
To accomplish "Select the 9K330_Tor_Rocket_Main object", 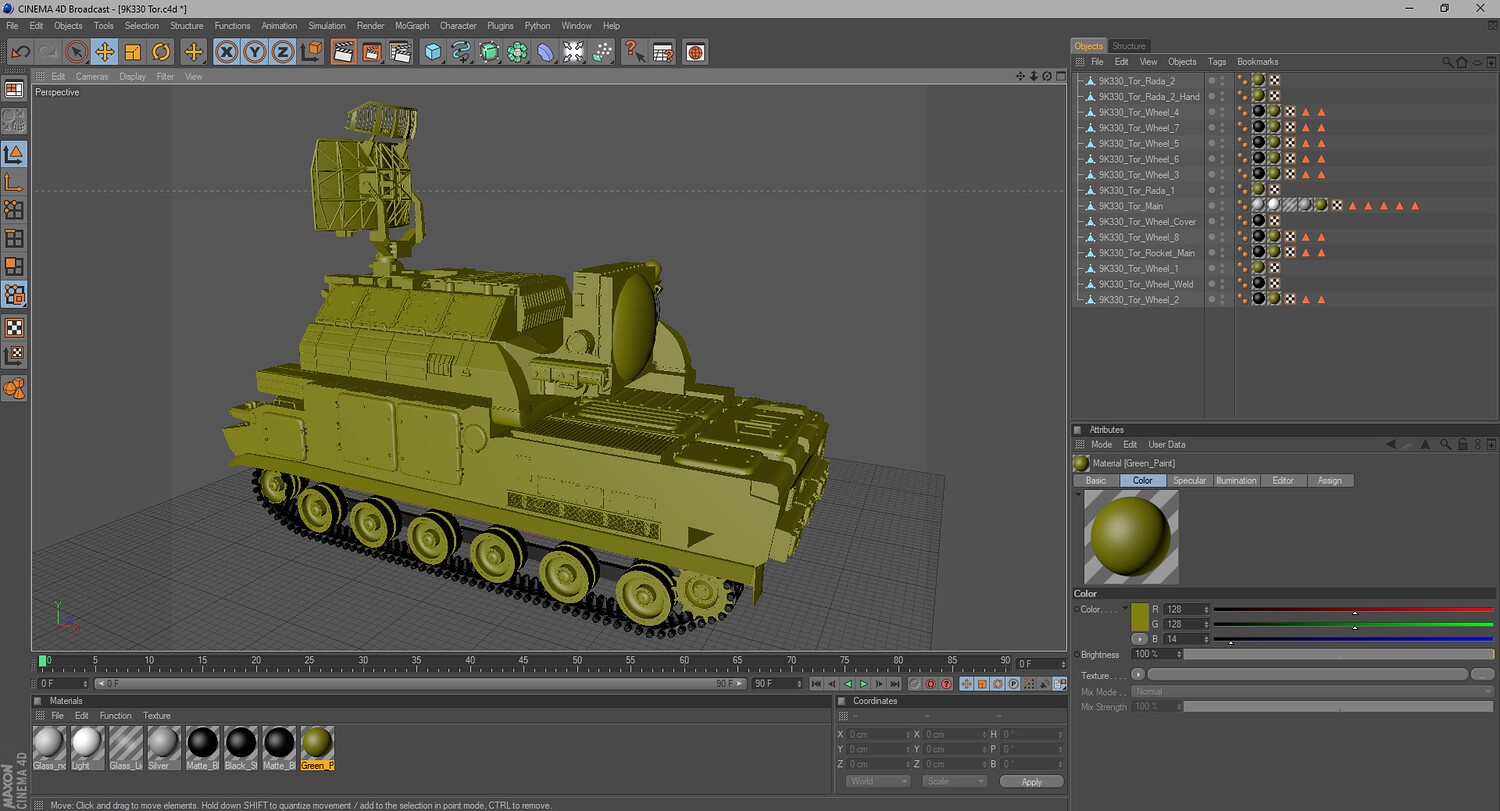I will (x=1146, y=253).
